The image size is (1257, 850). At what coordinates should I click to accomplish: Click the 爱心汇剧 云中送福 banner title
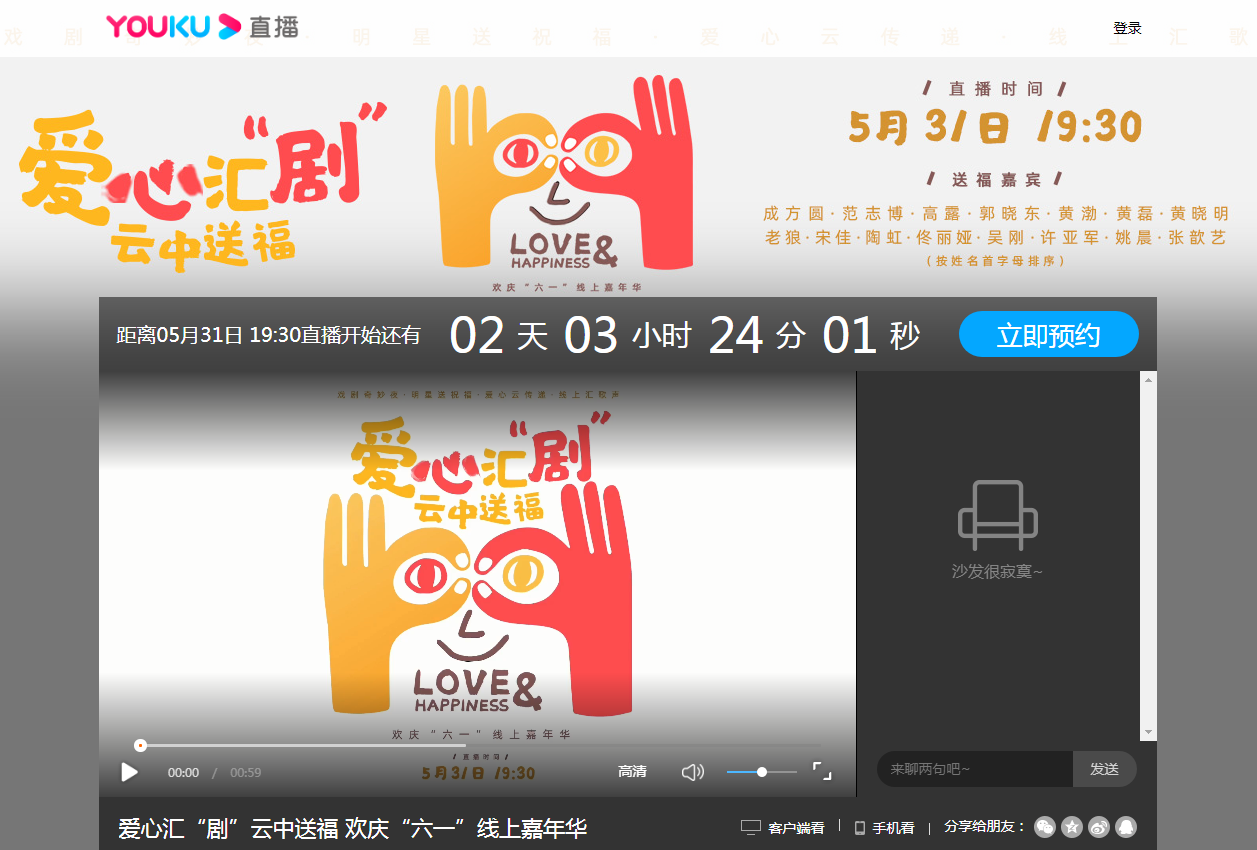click(203, 187)
